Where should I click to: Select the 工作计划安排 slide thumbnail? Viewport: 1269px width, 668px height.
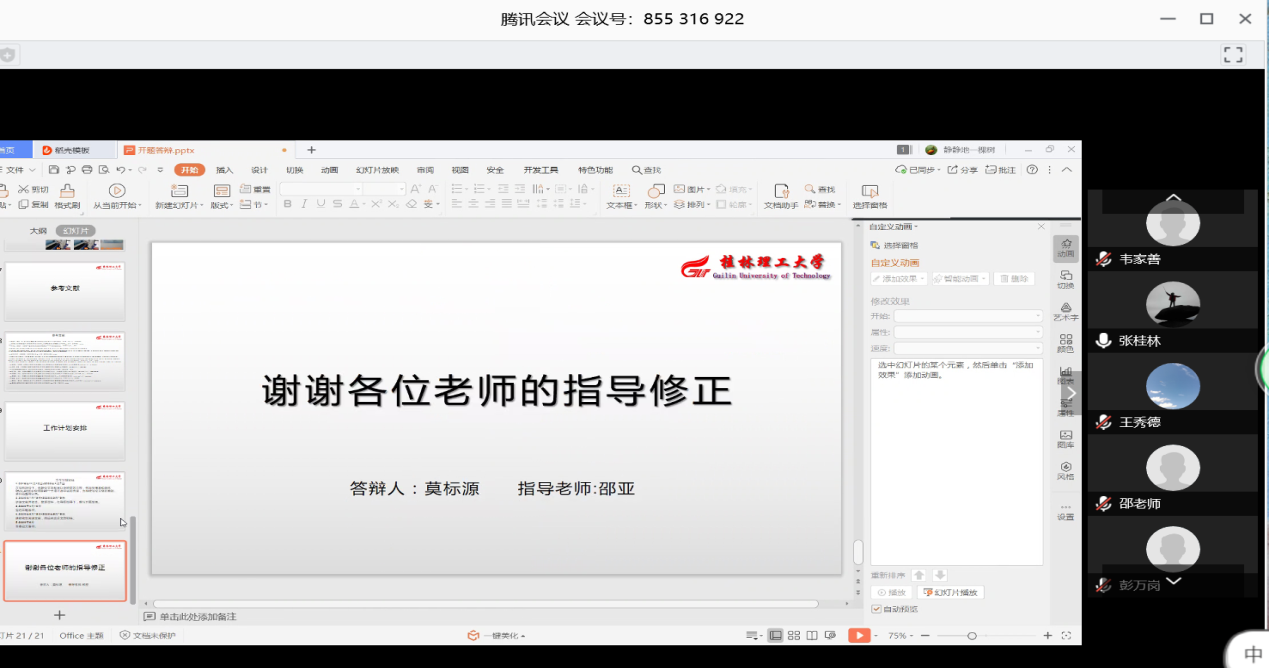pos(65,431)
